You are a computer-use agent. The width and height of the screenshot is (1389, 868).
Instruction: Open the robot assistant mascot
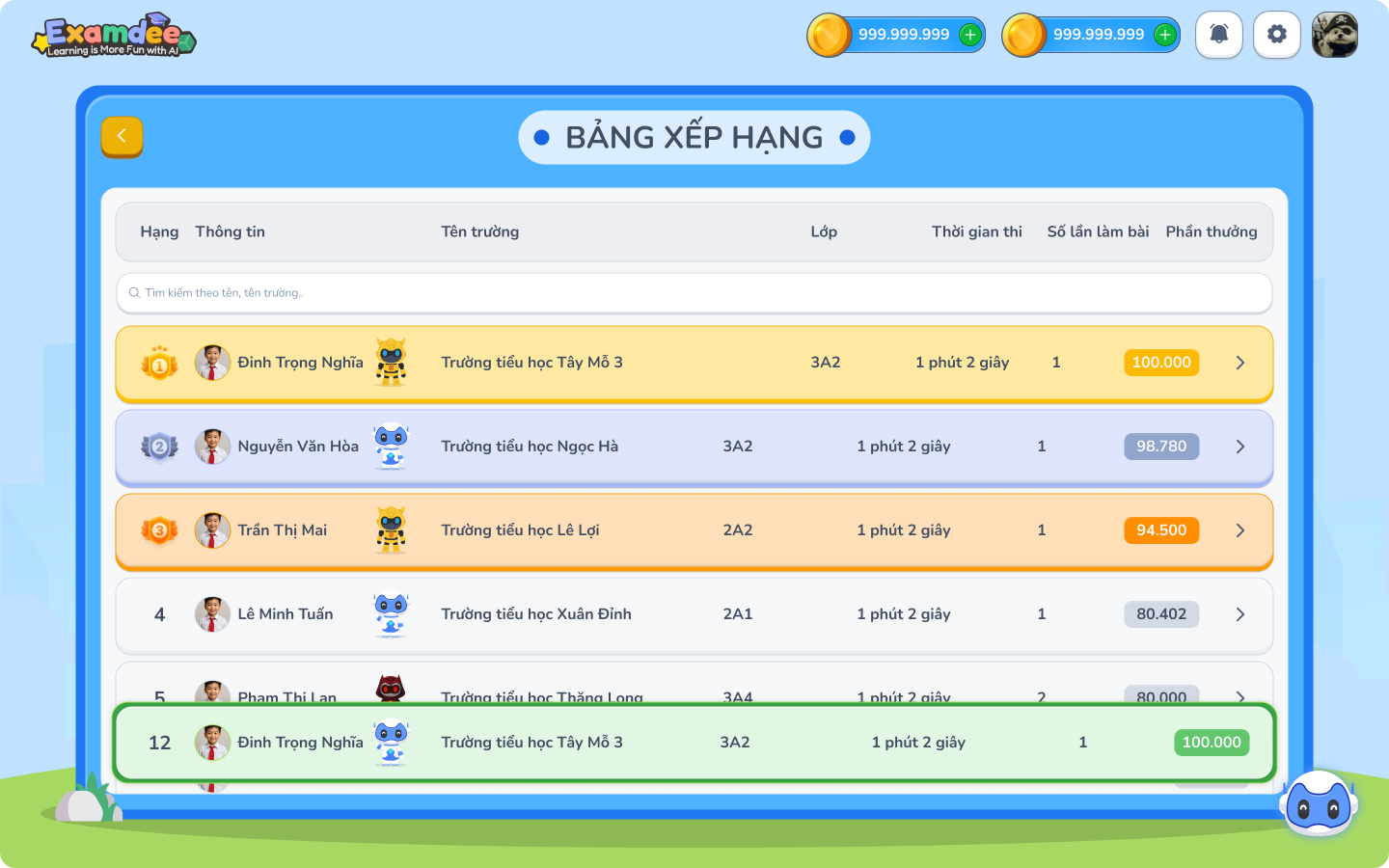pos(1319,803)
